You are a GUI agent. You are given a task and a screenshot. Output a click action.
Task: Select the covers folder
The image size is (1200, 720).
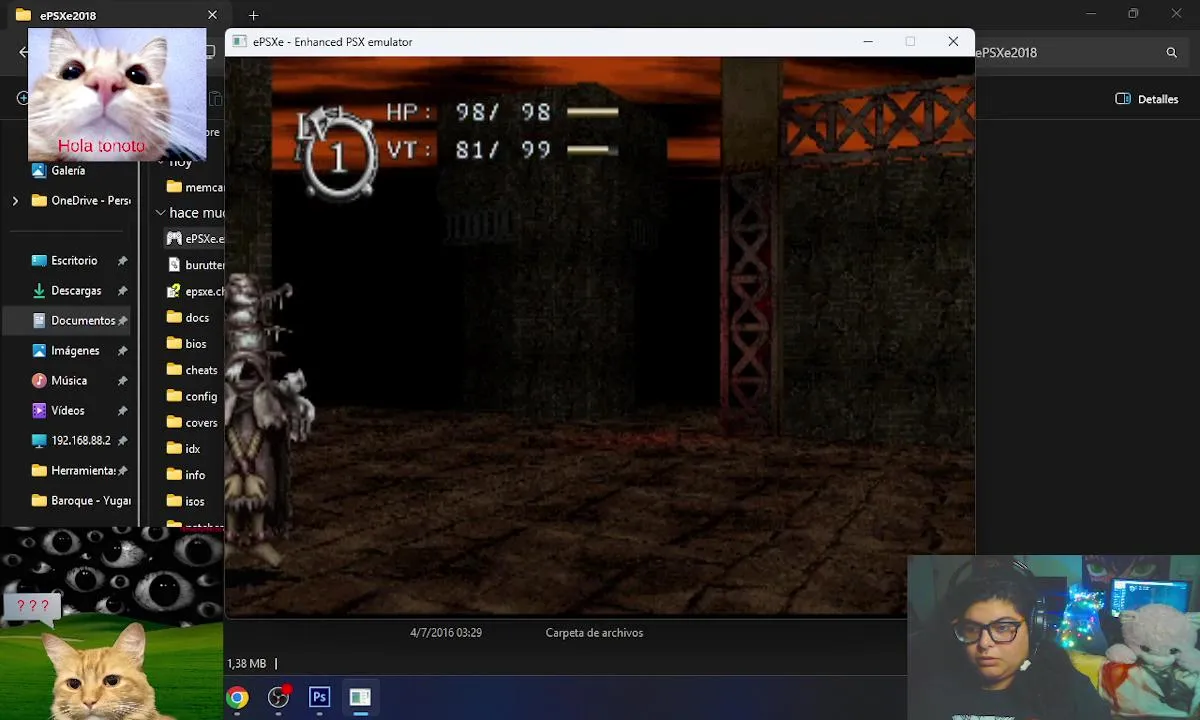[x=192, y=422]
